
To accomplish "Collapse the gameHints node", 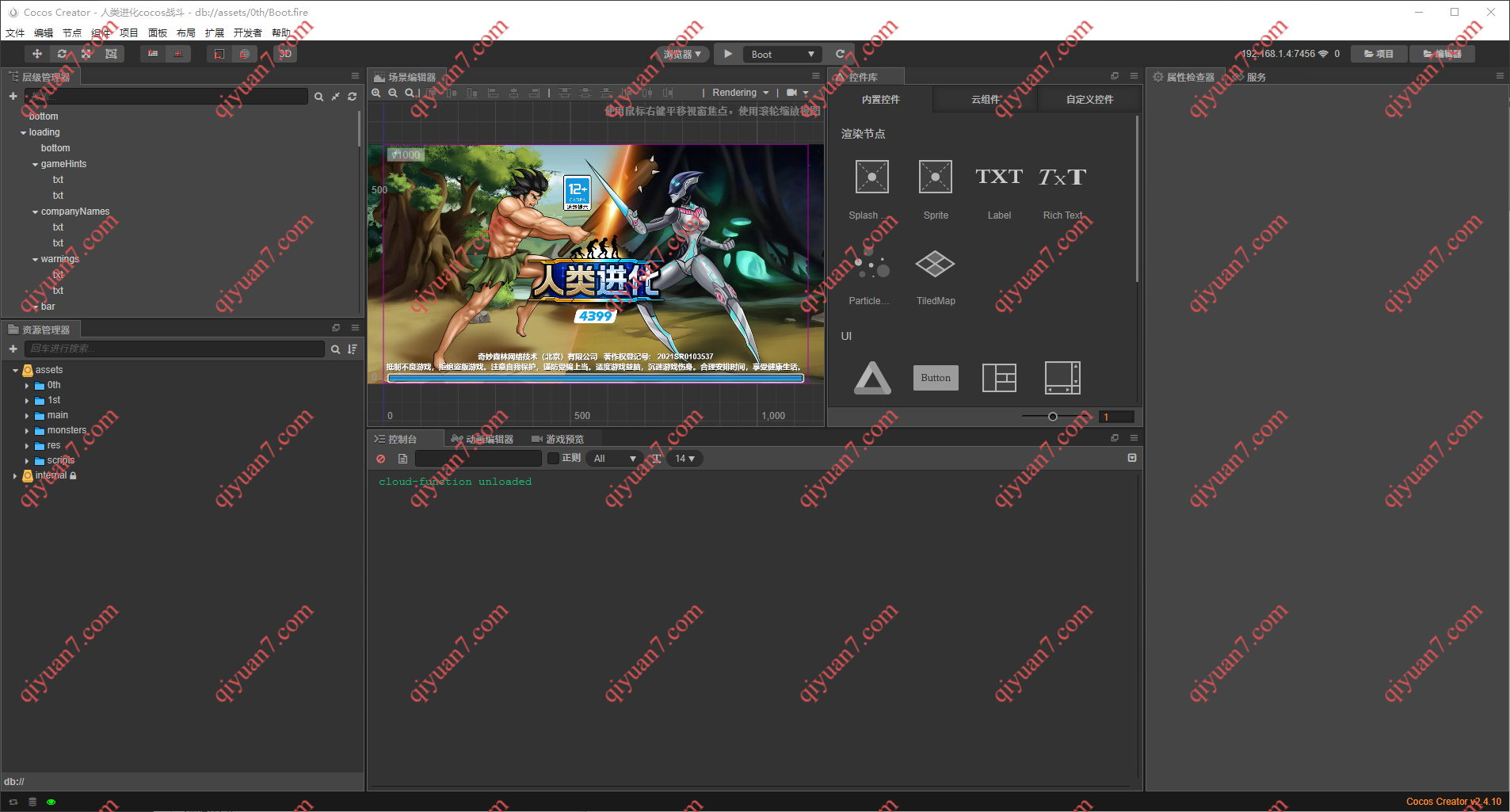I will pyautogui.click(x=36, y=165).
